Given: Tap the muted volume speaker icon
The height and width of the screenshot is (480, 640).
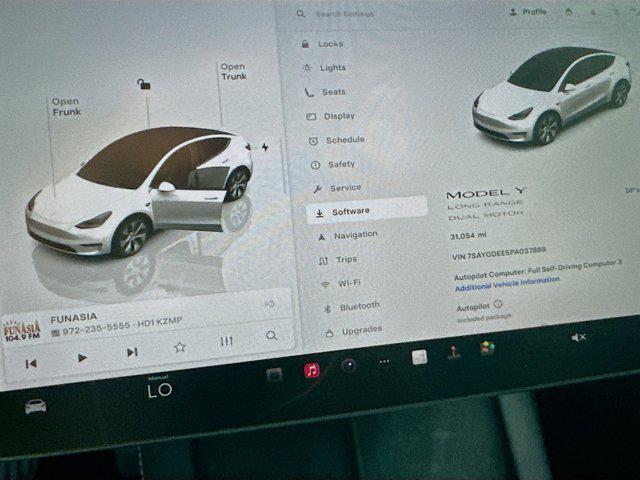Looking at the screenshot, I should tap(578, 337).
